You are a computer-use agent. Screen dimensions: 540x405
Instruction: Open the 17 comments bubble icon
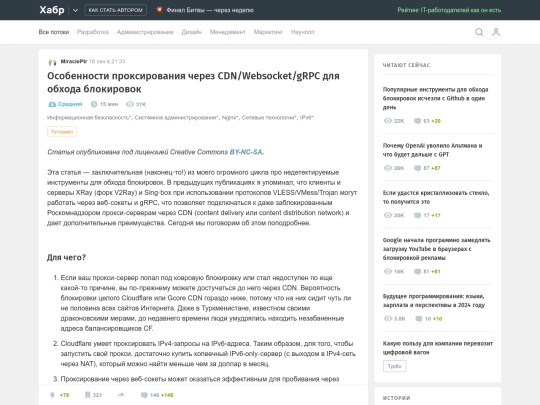[417, 215]
